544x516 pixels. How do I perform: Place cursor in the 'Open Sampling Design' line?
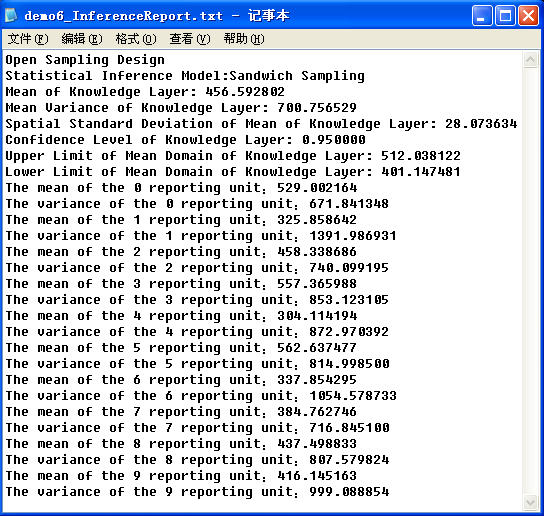click(x=85, y=60)
